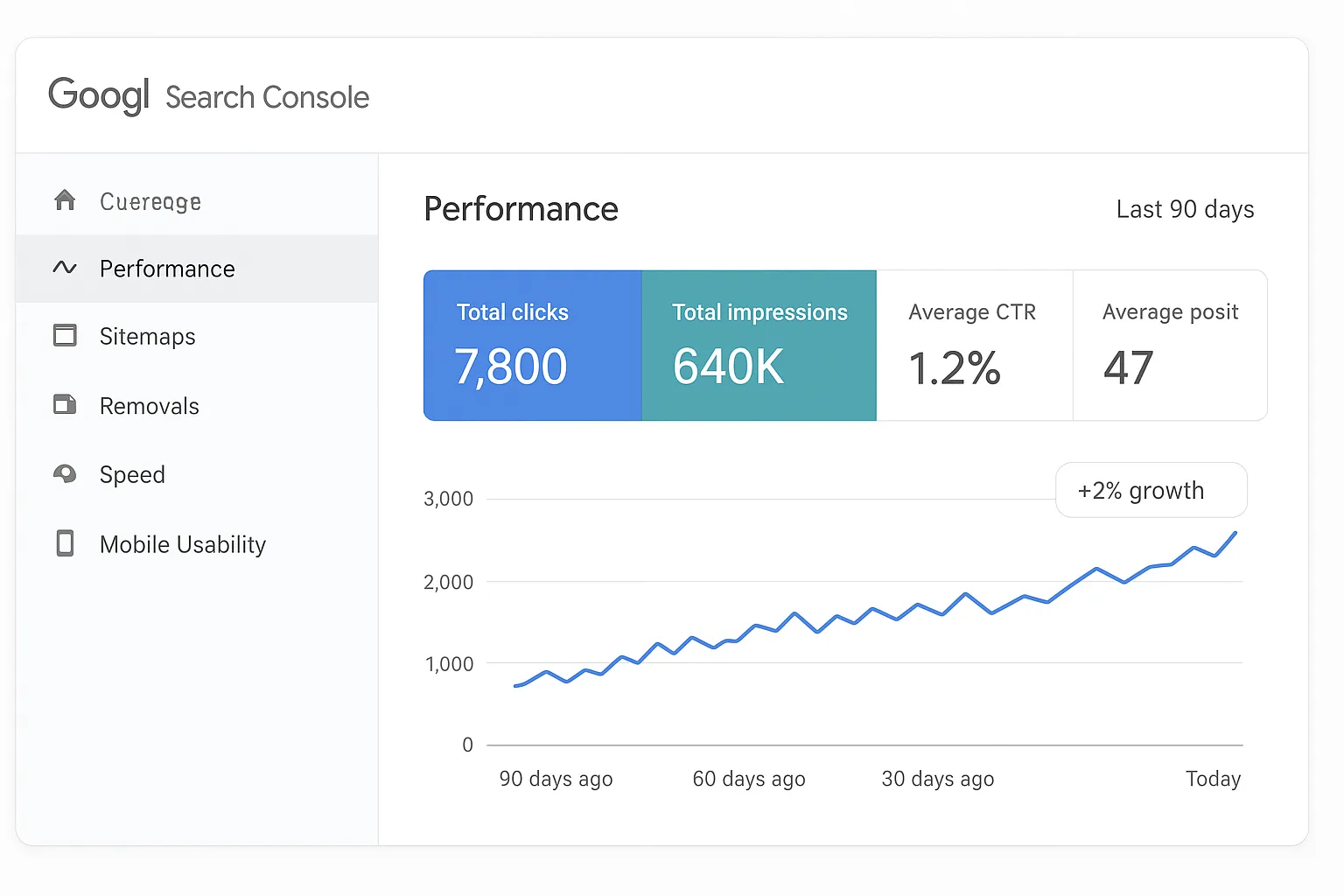
Task: Click the Mobile Usability phone icon
Action: tap(66, 543)
